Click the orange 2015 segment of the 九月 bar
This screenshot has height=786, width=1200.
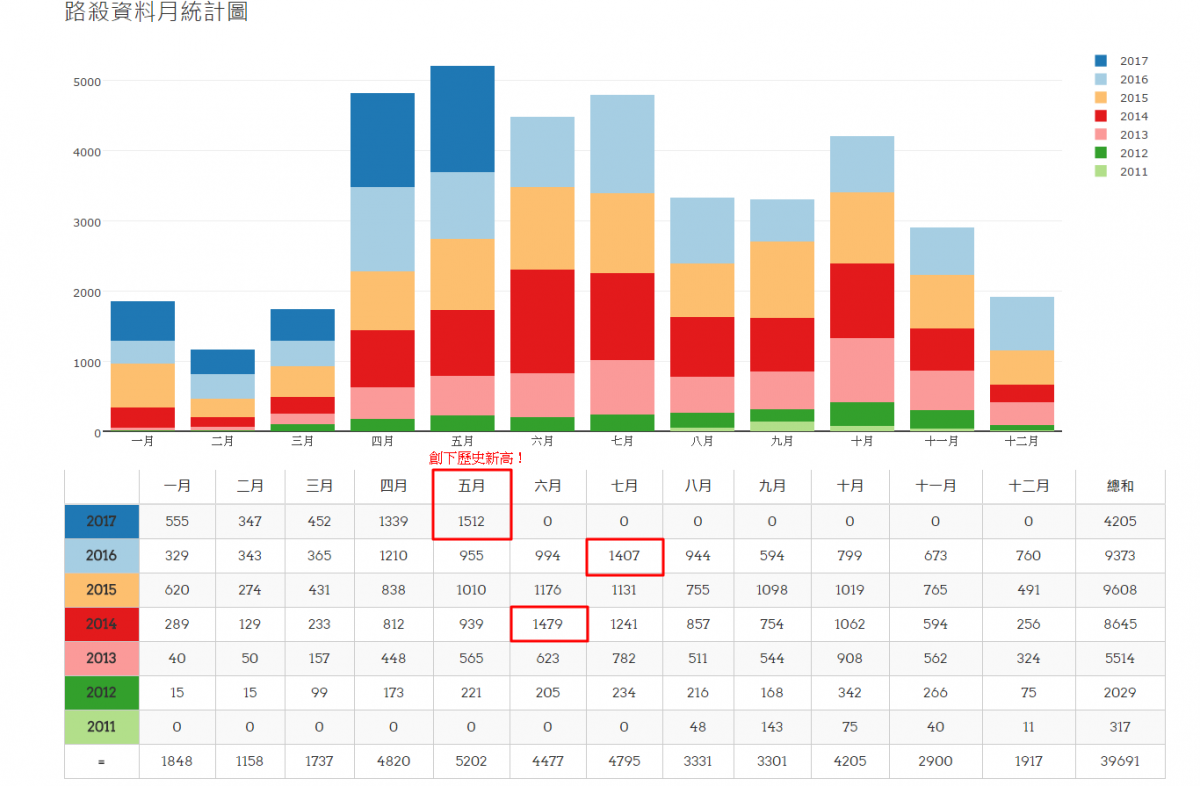click(782, 279)
